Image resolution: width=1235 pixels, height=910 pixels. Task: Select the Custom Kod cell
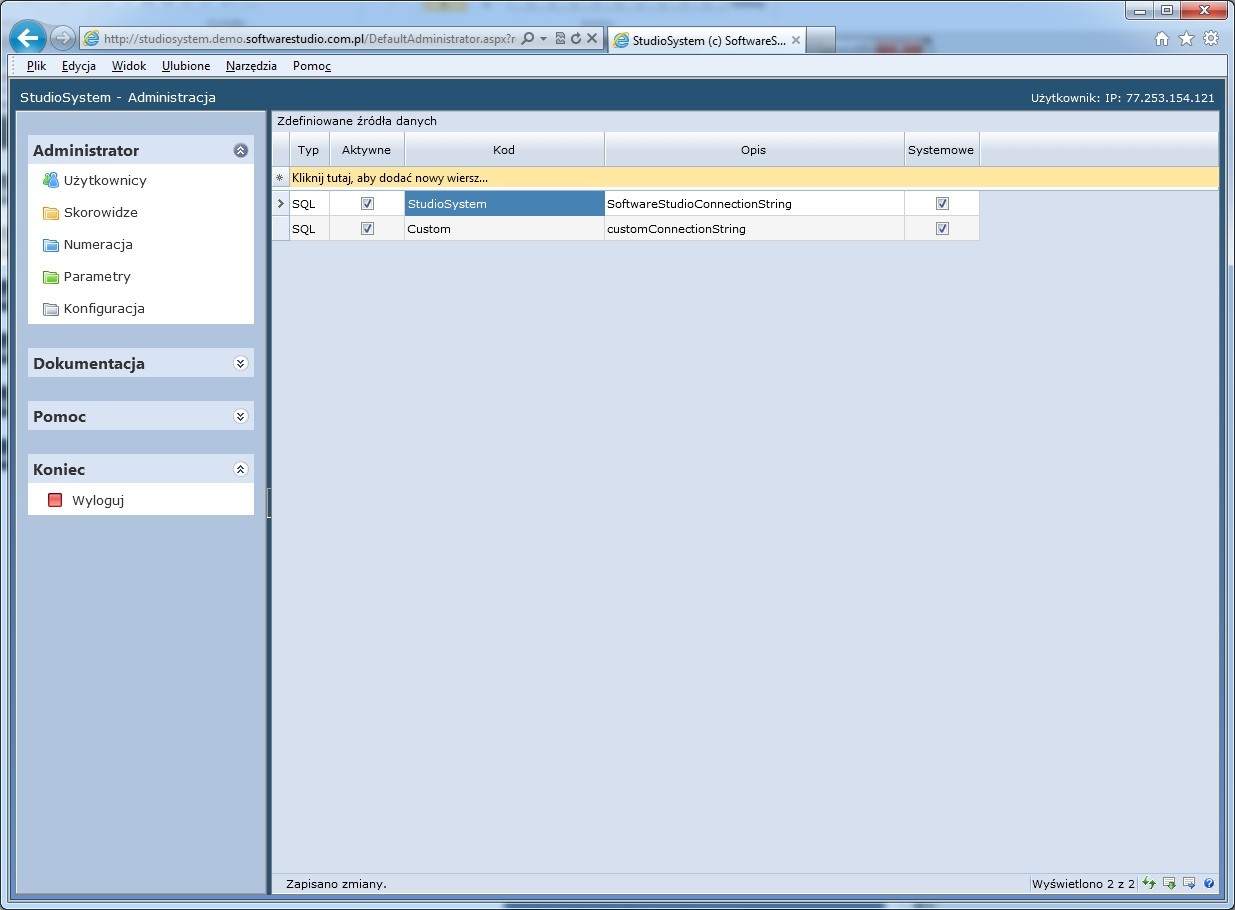point(504,228)
